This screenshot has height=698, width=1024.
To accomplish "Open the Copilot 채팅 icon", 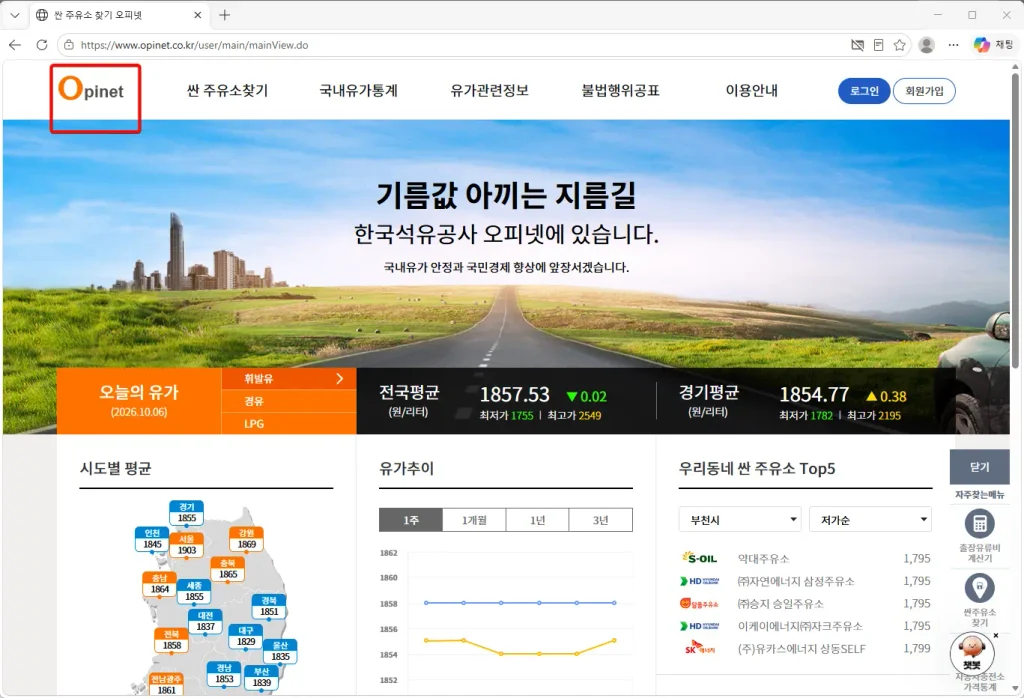I will (x=993, y=45).
